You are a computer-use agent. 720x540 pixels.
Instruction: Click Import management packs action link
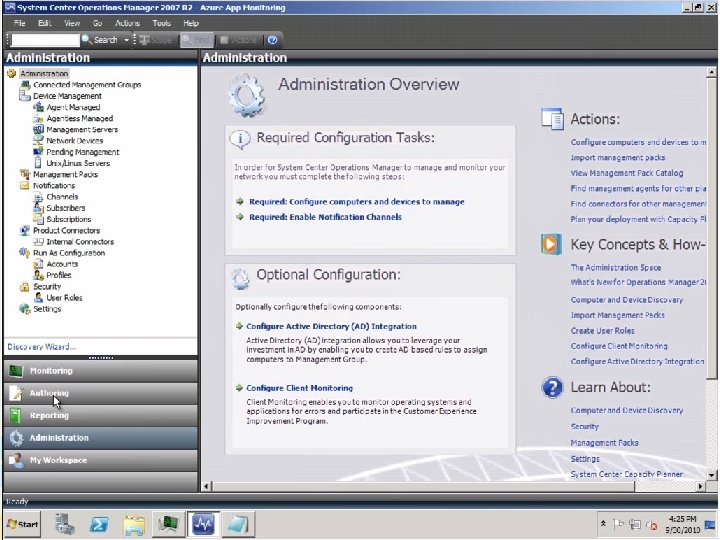pos(618,158)
